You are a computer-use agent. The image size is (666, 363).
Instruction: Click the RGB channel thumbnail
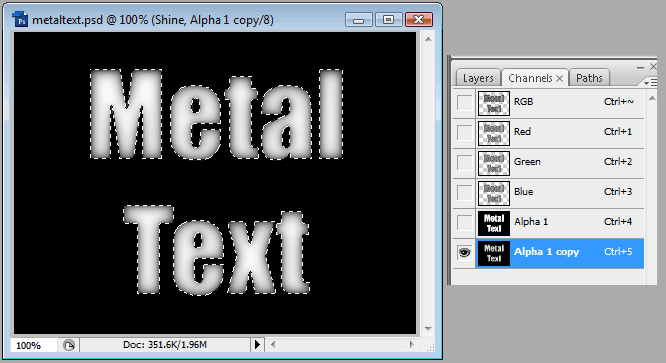click(494, 103)
